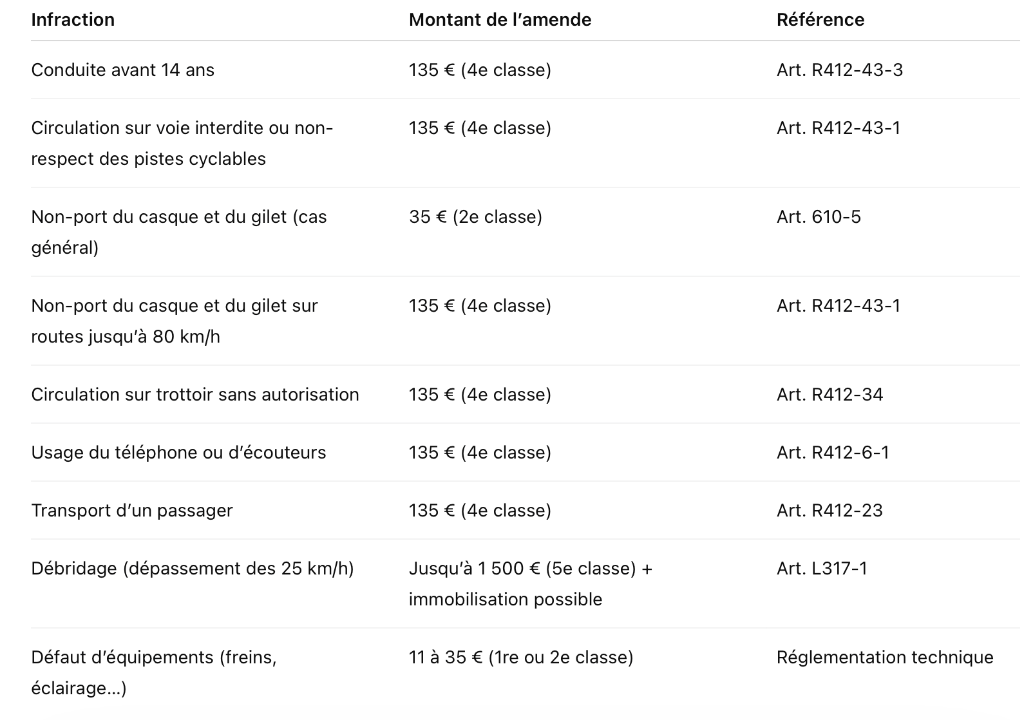Click reference "Art. R412-6-1"
The height and width of the screenshot is (720, 1024).
click(832, 453)
